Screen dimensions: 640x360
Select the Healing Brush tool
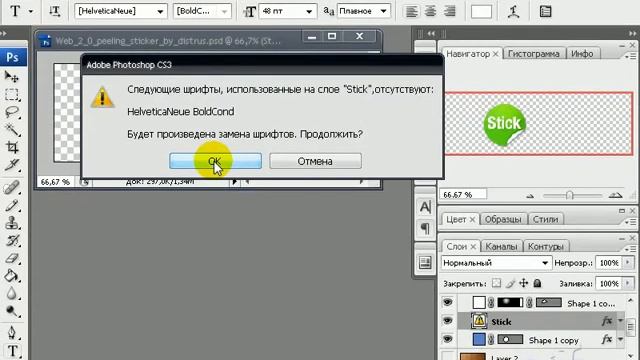[12, 187]
